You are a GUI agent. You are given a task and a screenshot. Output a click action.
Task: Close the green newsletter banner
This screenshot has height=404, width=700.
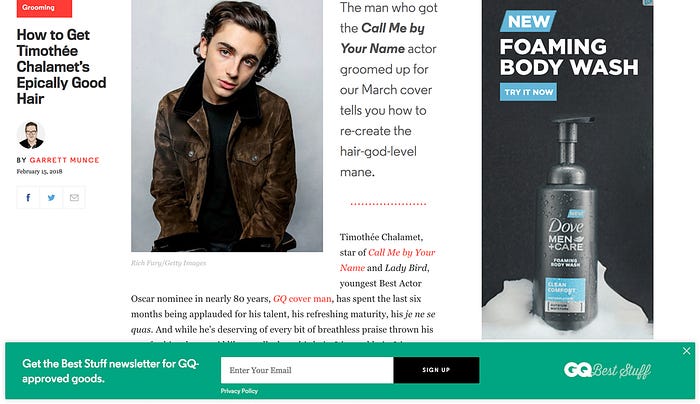click(x=687, y=351)
